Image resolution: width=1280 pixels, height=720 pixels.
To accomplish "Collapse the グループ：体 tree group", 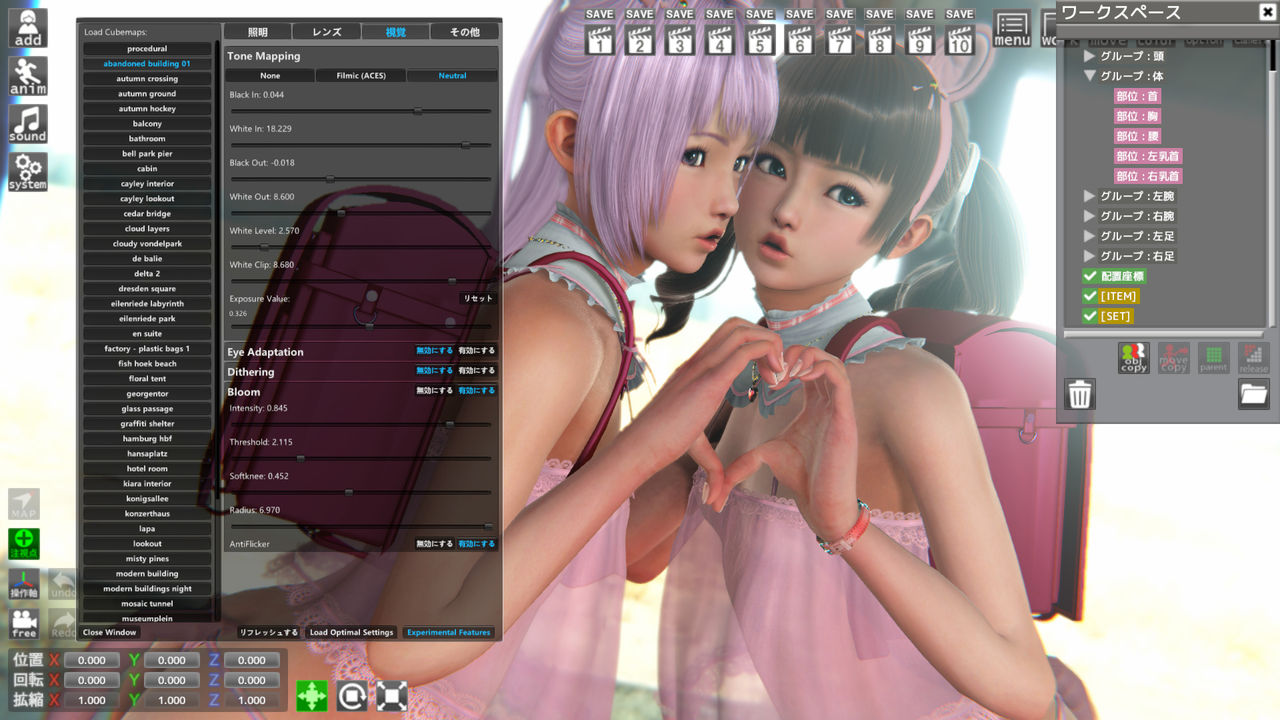I will (x=1090, y=76).
